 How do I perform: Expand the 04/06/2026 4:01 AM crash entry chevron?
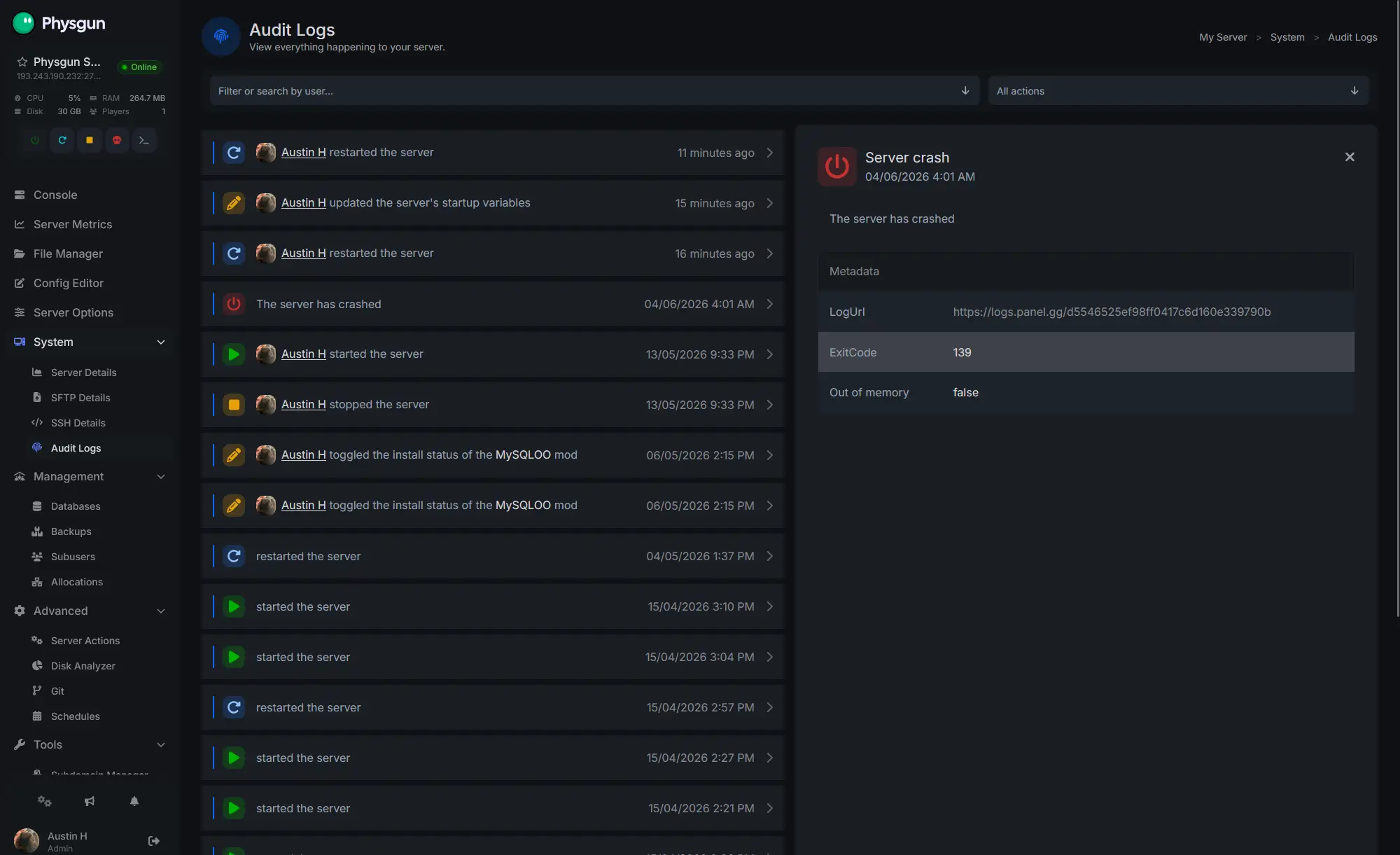(770, 304)
